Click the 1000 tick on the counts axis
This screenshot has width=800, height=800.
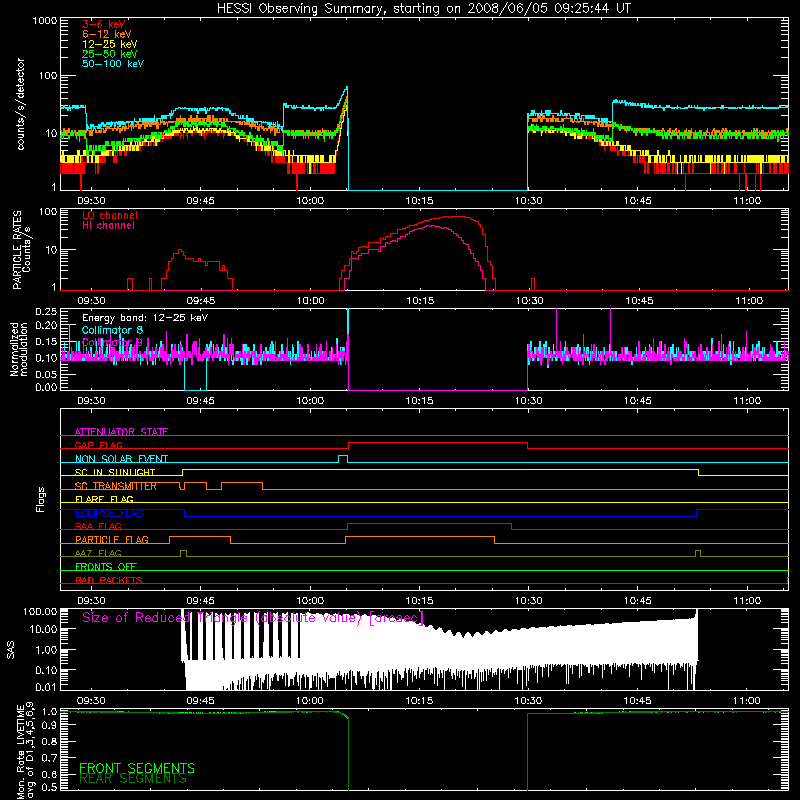tap(45, 21)
